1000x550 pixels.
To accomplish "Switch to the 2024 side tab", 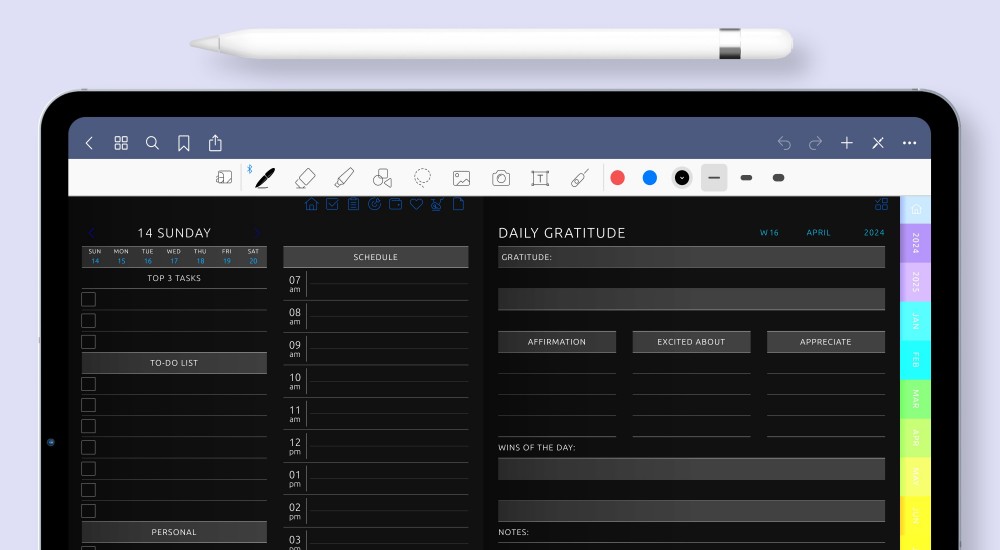I will pyautogui.click(x=916, y=243).
